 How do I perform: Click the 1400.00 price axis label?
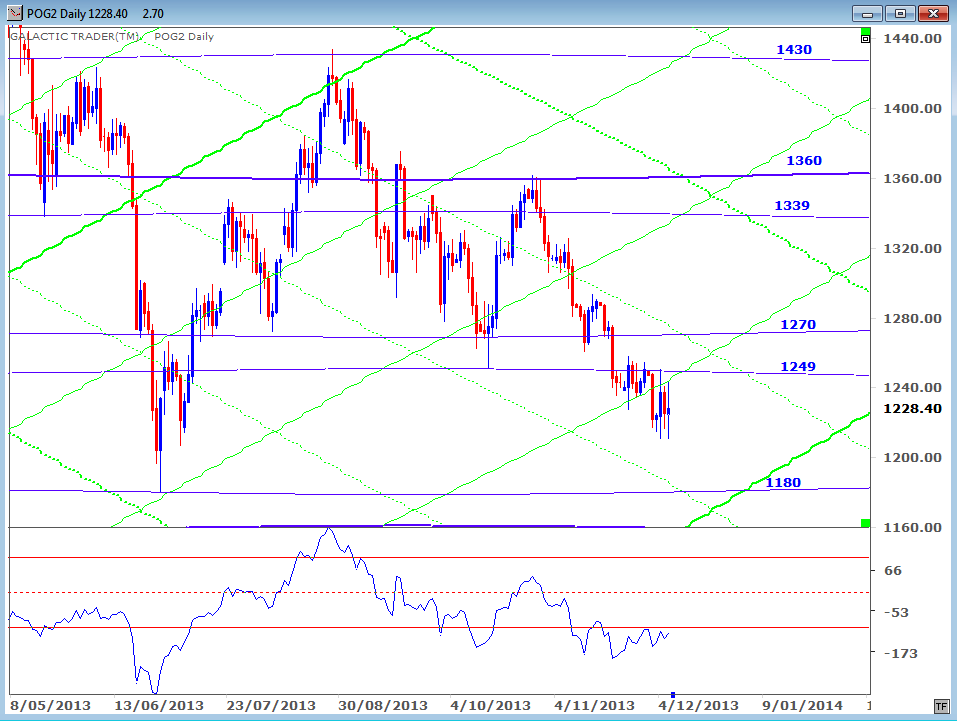click(912, 109)
